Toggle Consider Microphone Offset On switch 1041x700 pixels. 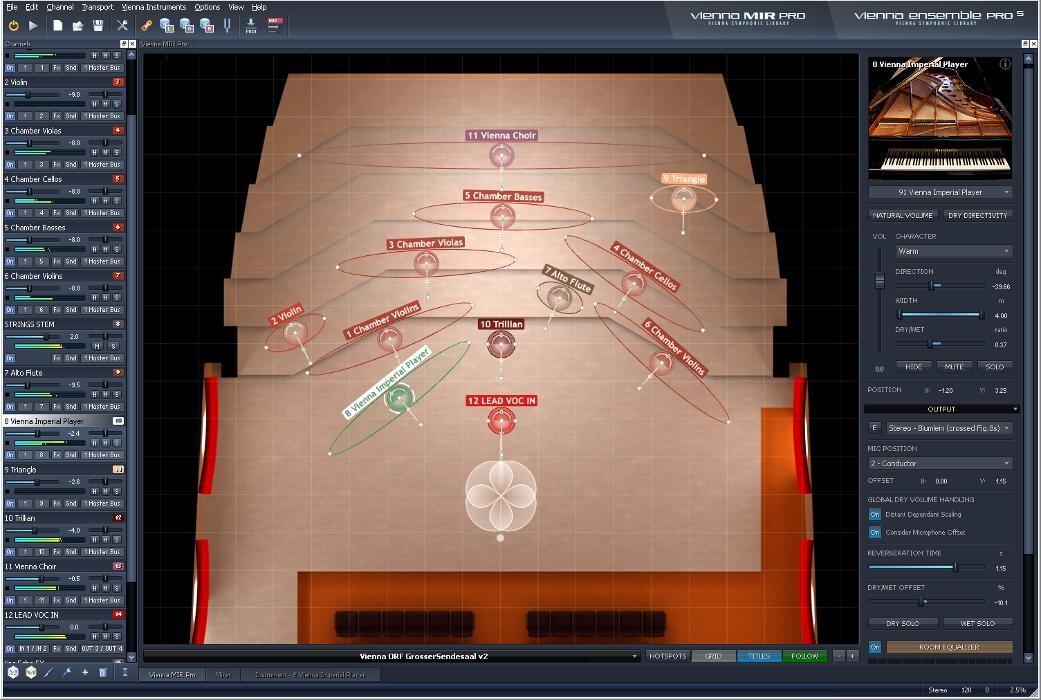tap(875, 532)
